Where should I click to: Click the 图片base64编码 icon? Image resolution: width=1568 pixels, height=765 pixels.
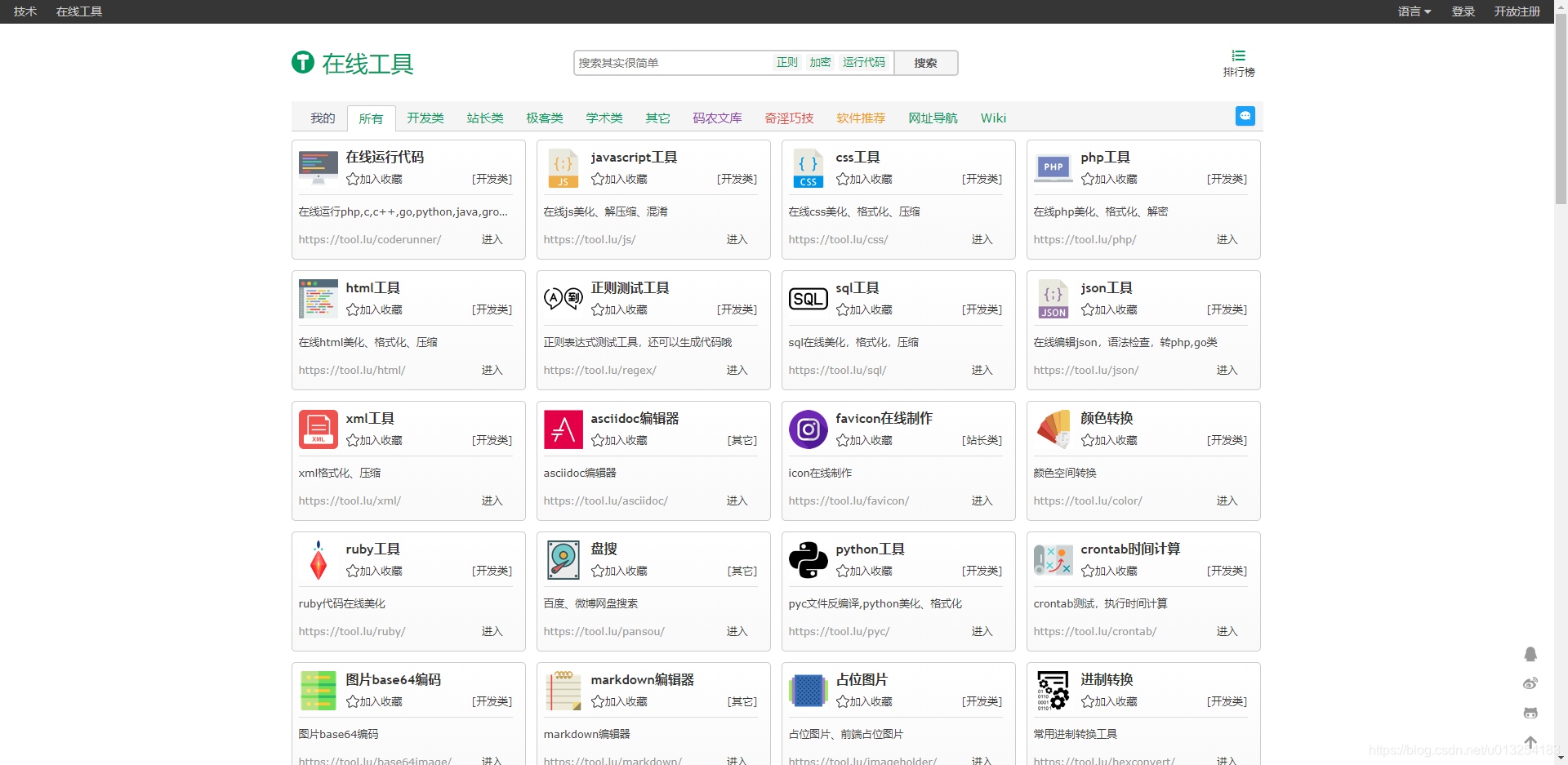click(x=318, y=691)
